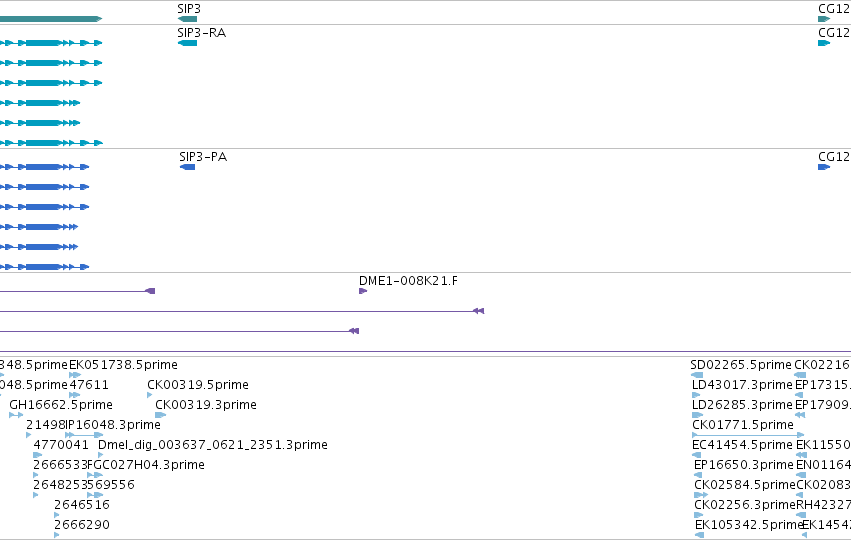Click the SIP3 gene label
This screenshot has height=540, width=851.
pyautogui.click(x=188, y=9)
